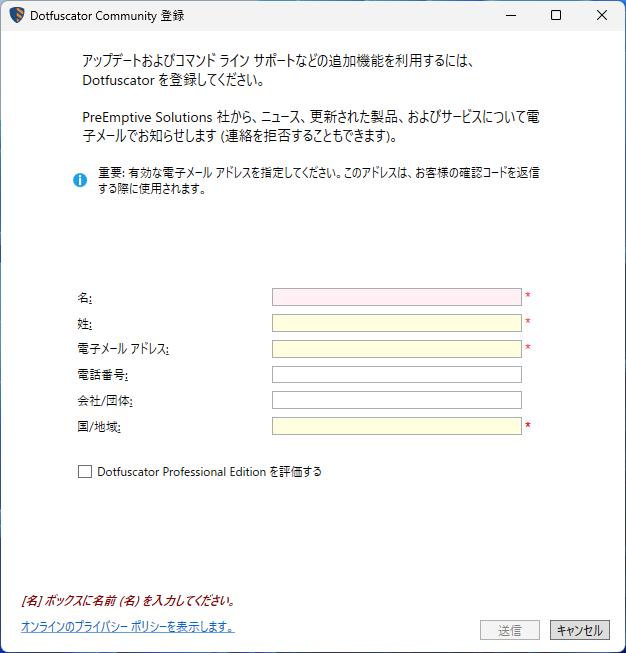
Task: Click the PreEmptive Solutions paragraph text
Action: [x=311, y=126]
